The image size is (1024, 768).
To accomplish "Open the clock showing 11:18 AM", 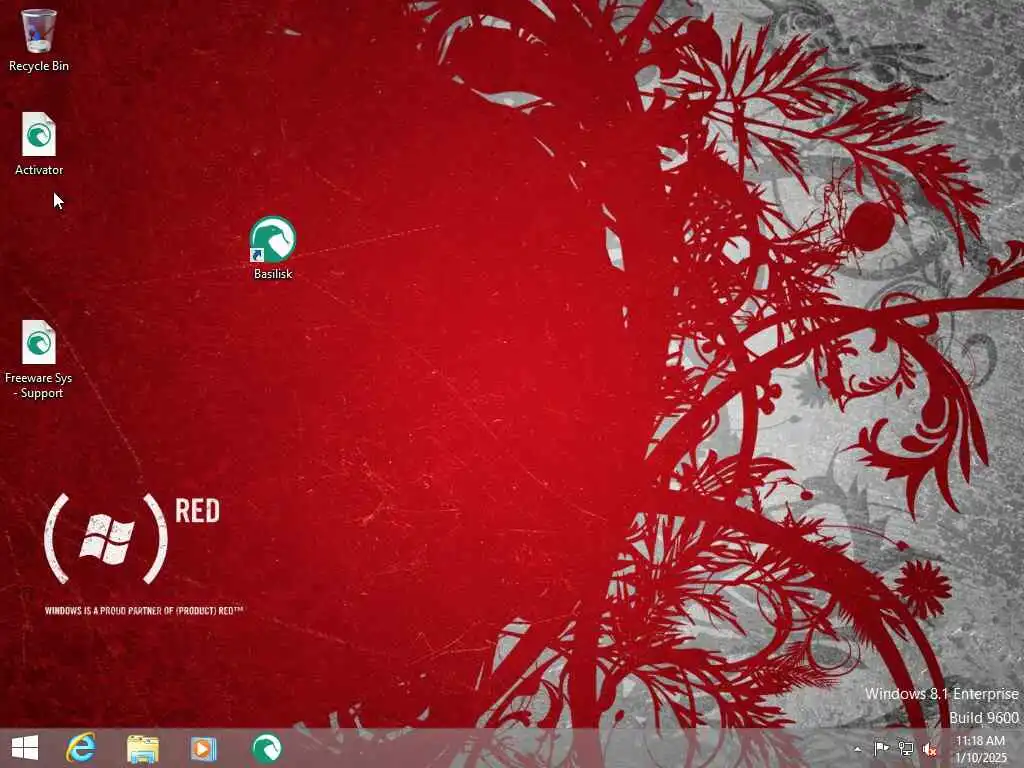I will coord(981,749).
